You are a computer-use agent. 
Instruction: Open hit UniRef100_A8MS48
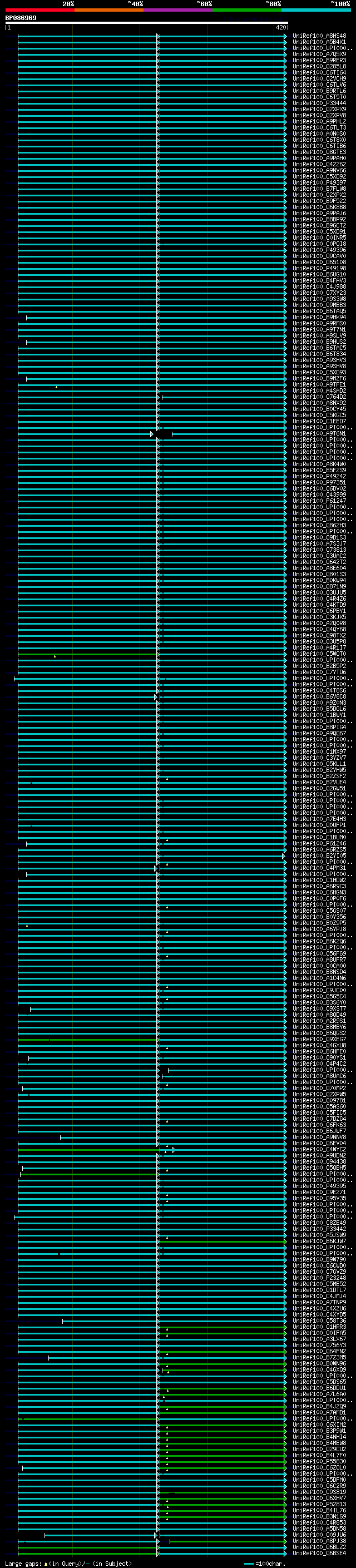[x=319, y=36]
